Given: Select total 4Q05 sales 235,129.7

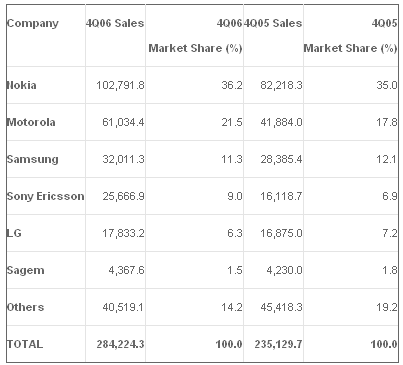Looking at the screenshot, I should (x=279, y=344).
